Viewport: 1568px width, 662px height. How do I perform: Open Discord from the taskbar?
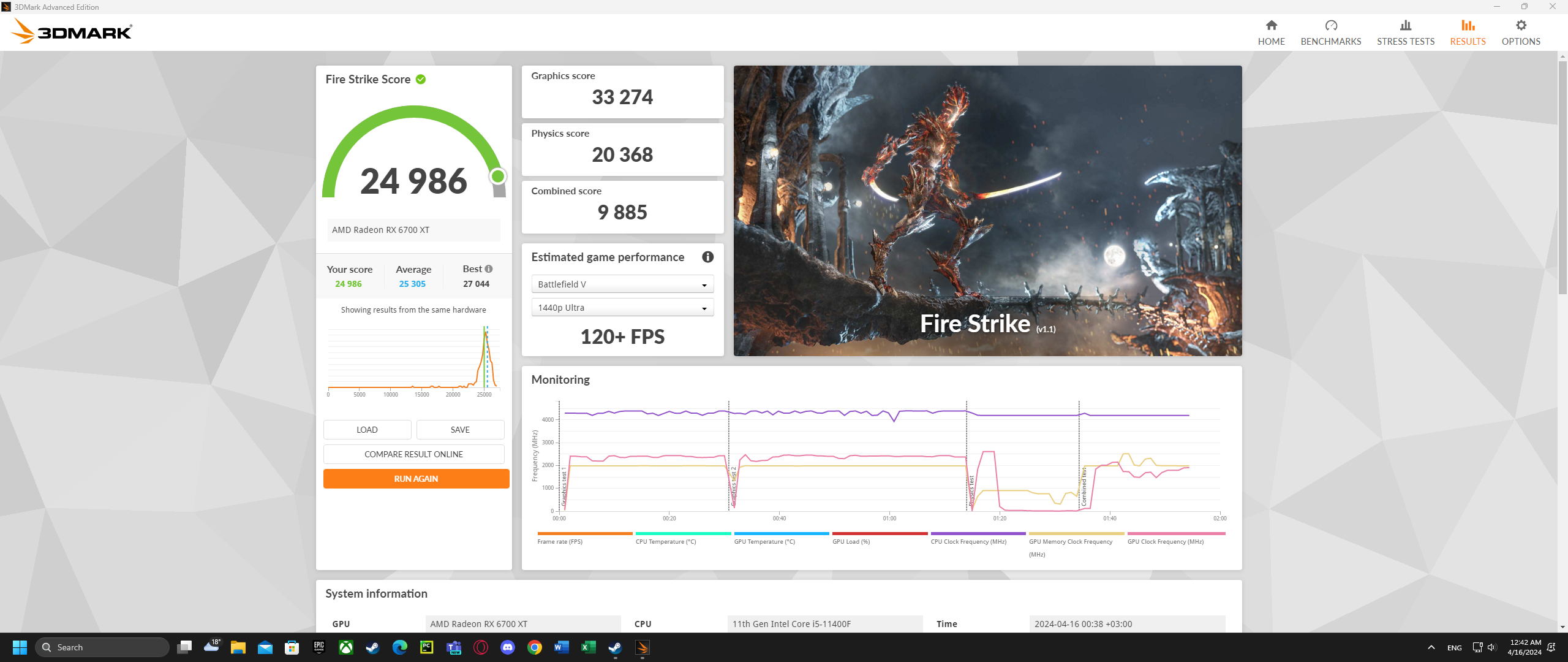508,647
